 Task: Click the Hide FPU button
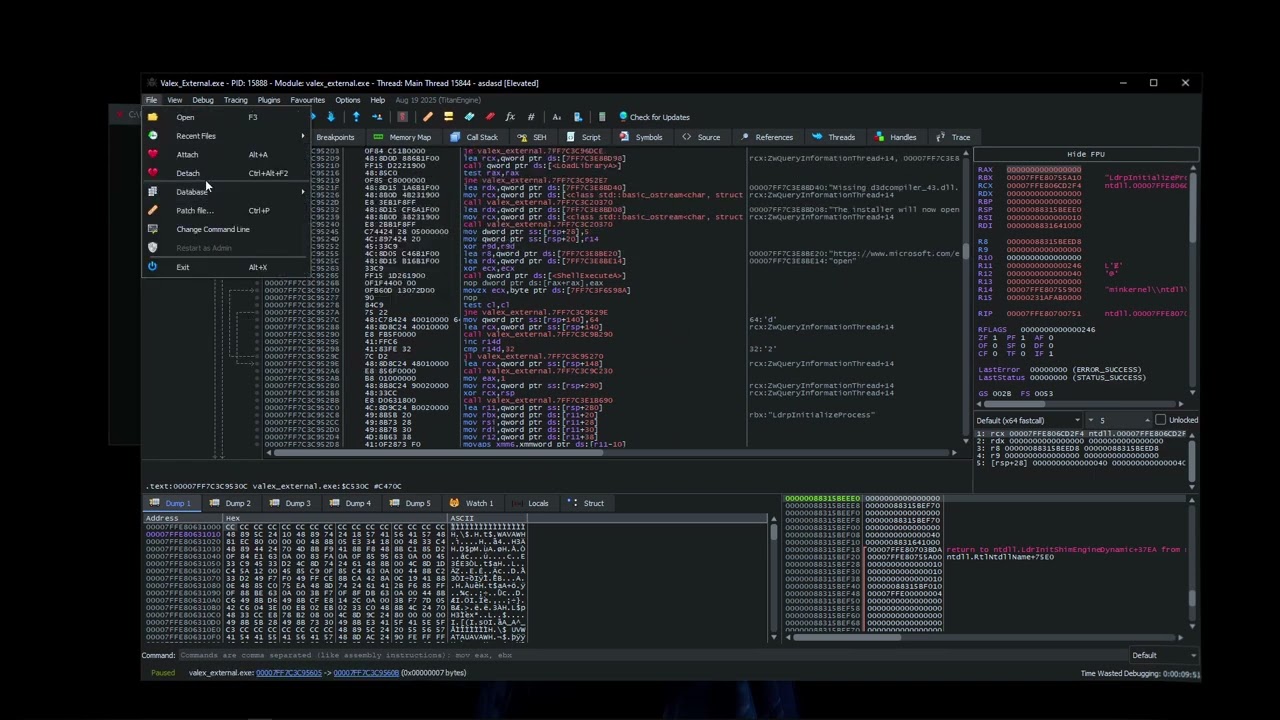tap(1085, 154)
